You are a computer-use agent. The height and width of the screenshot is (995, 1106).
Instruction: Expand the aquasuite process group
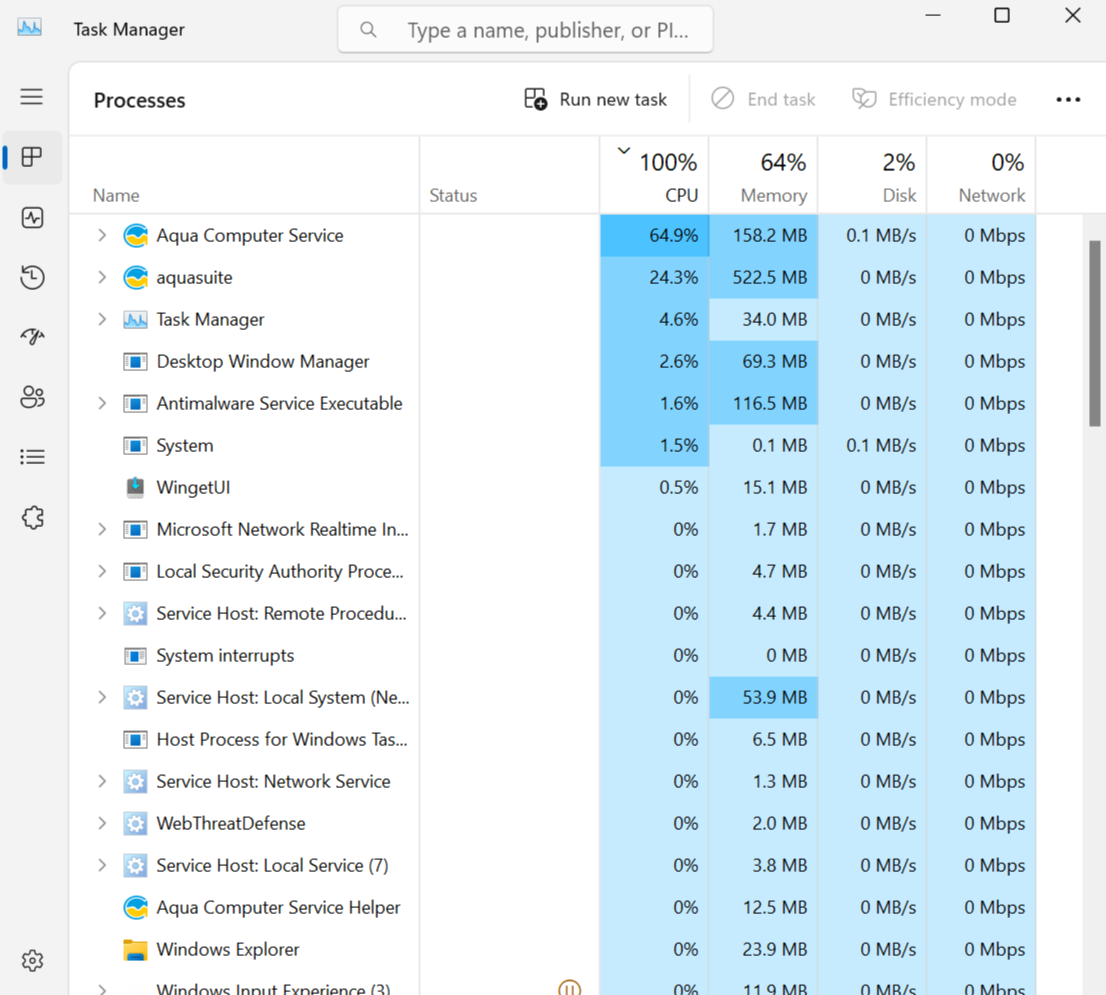coord(102,278)
